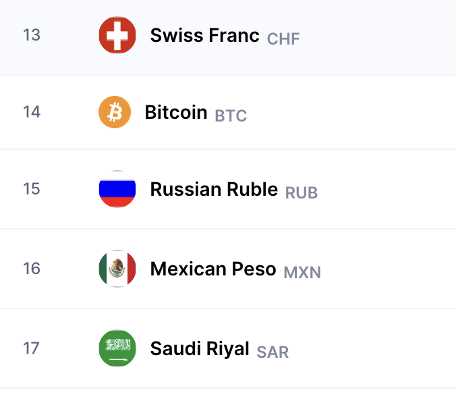Open the Mexican Peso currency page
The width and height of the screenshot is (456, 402).
coord(213,269)
